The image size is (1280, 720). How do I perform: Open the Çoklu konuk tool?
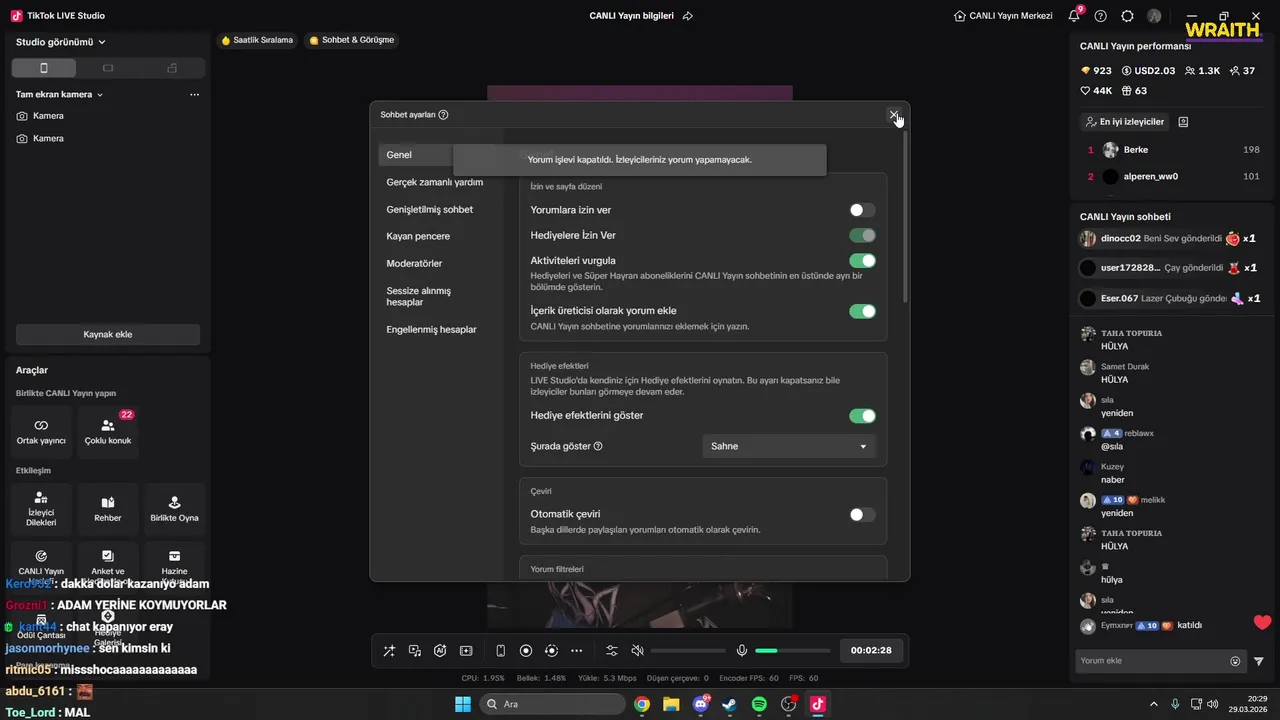(108, 431)
